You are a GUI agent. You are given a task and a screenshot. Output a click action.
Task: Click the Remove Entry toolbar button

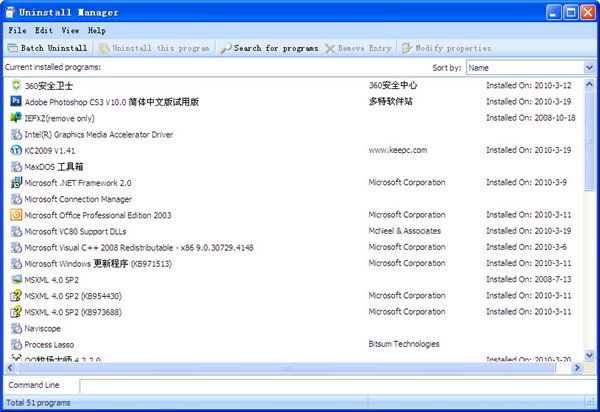[x=358, y=48]
